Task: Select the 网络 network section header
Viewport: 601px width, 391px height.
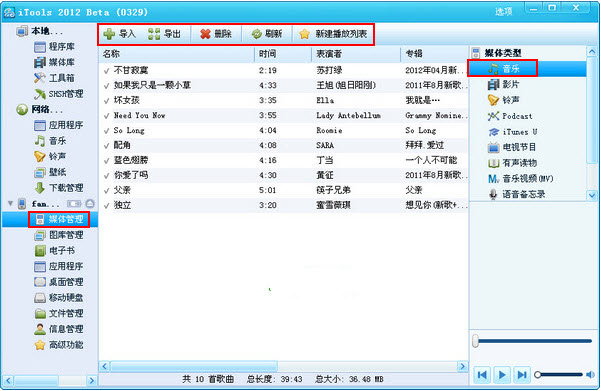Action: pos(39,109)
